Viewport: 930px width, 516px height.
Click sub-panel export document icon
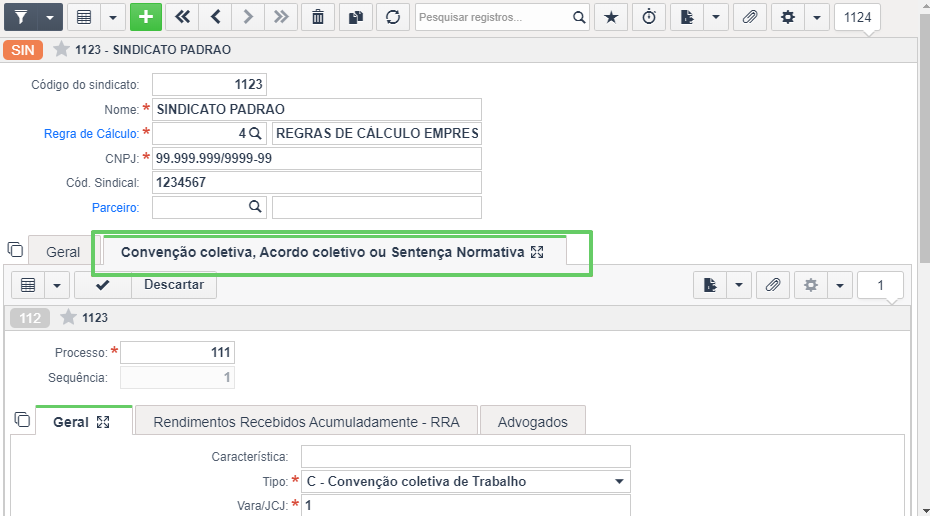710,285
